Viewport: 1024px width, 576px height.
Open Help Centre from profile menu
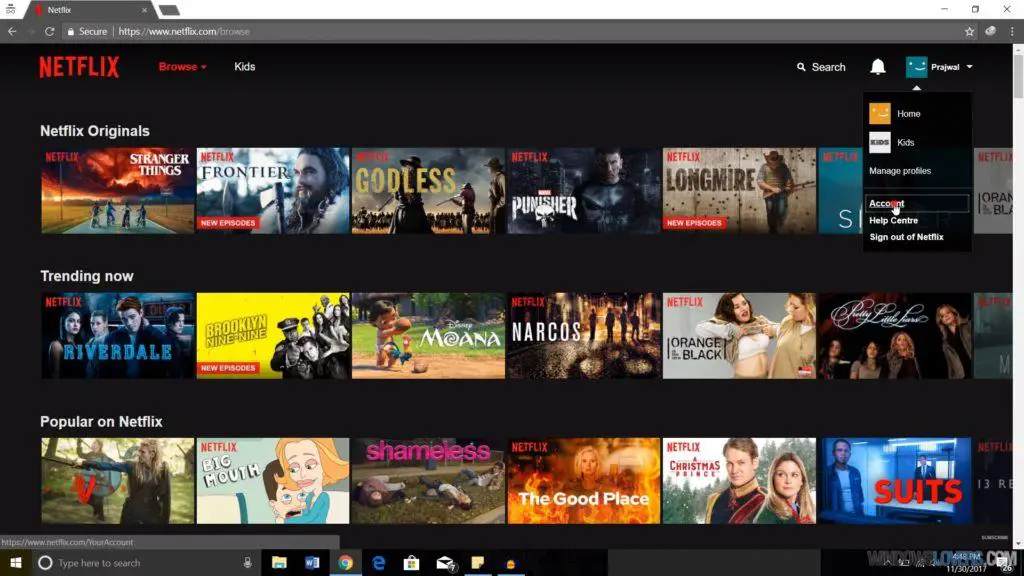click(893, 221)
